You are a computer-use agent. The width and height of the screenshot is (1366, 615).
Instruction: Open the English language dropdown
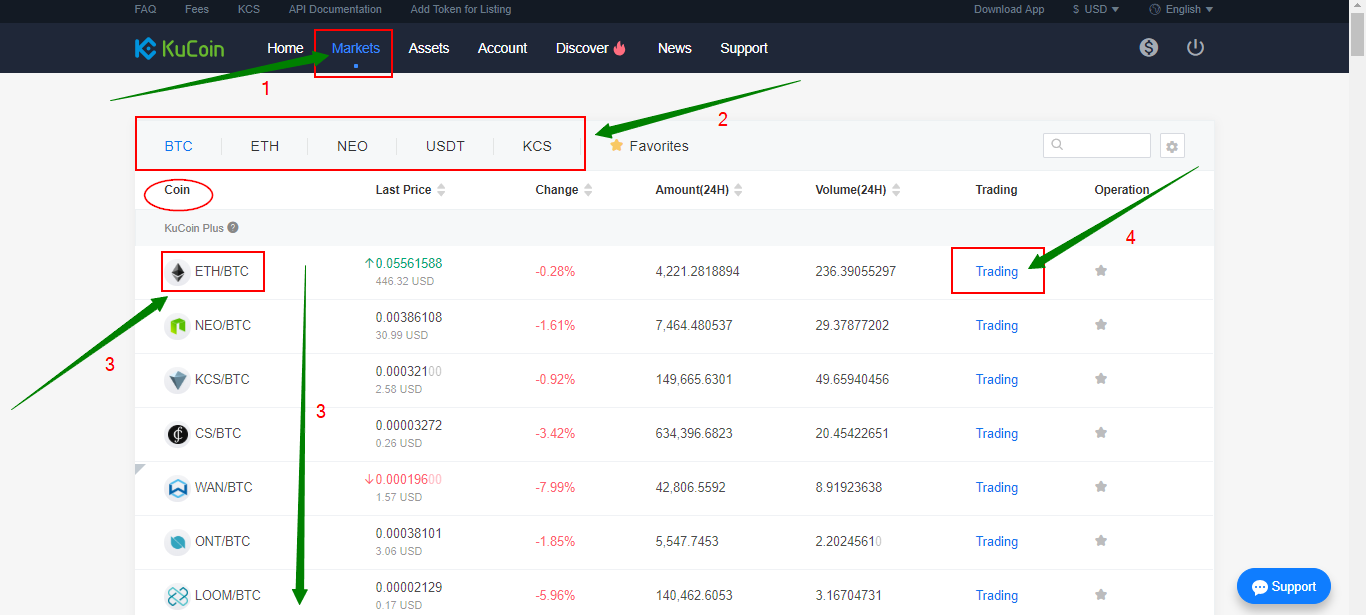tap(1181, 9)
